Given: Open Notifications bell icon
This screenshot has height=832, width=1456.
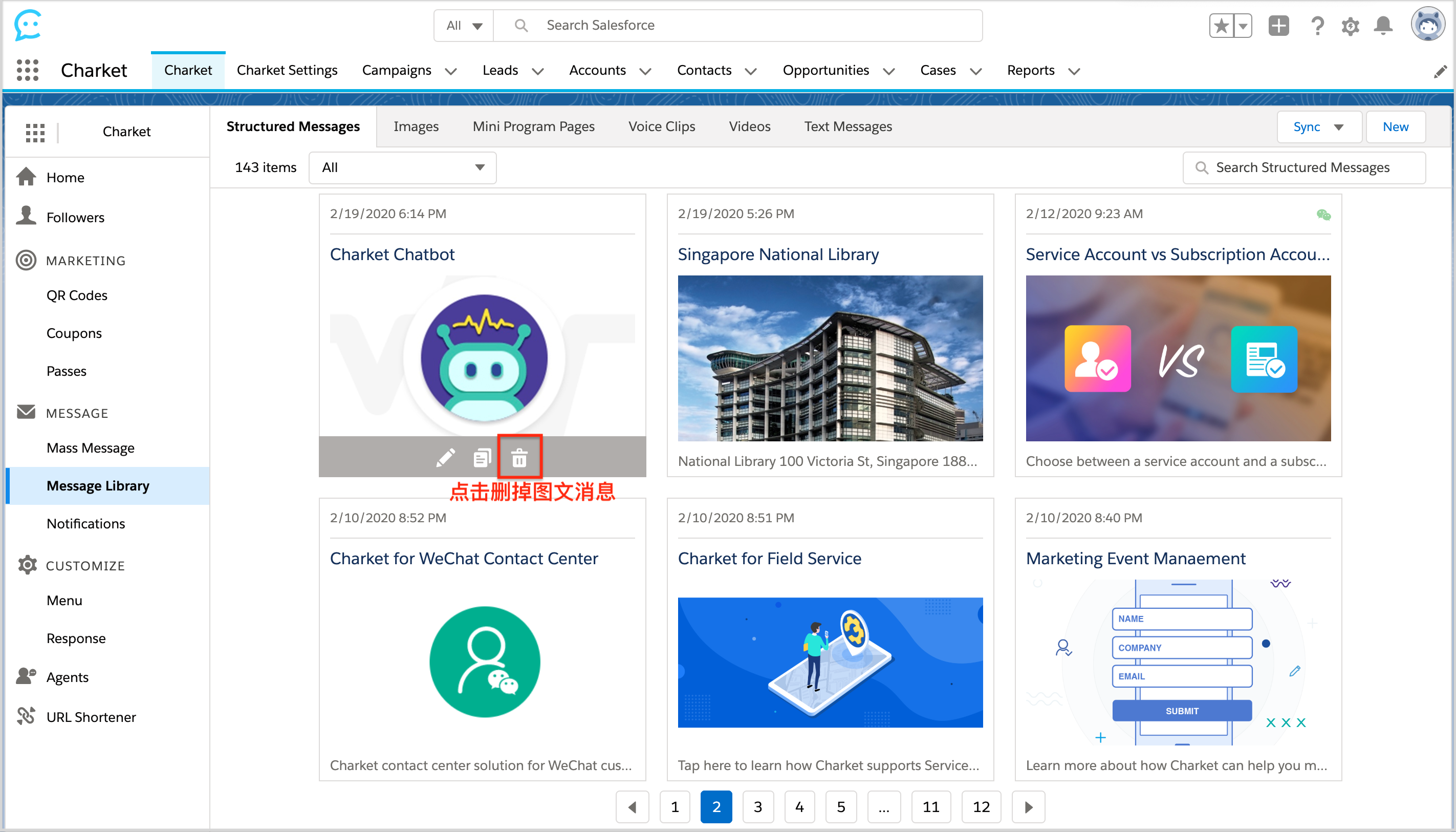Looking at the screenshot, I should [x=1383, y=26].
